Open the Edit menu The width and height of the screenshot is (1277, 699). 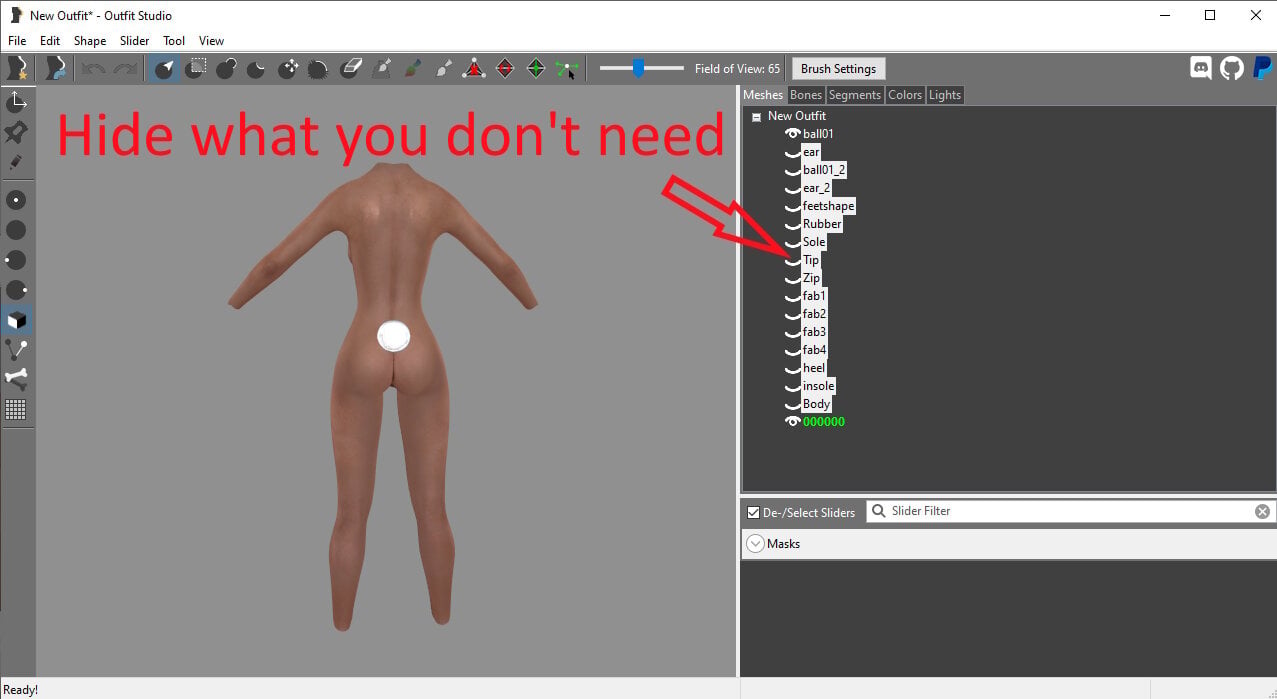tap(50, 41)
